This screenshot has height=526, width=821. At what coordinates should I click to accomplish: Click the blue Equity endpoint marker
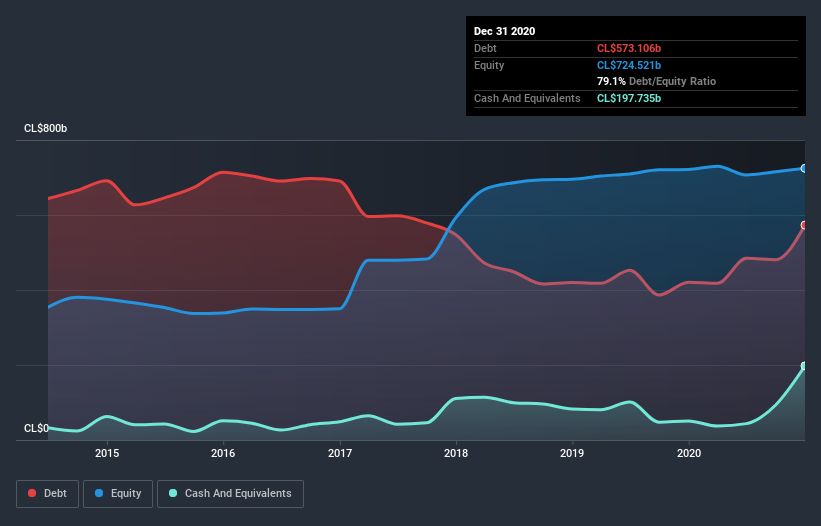pos(804,169)
